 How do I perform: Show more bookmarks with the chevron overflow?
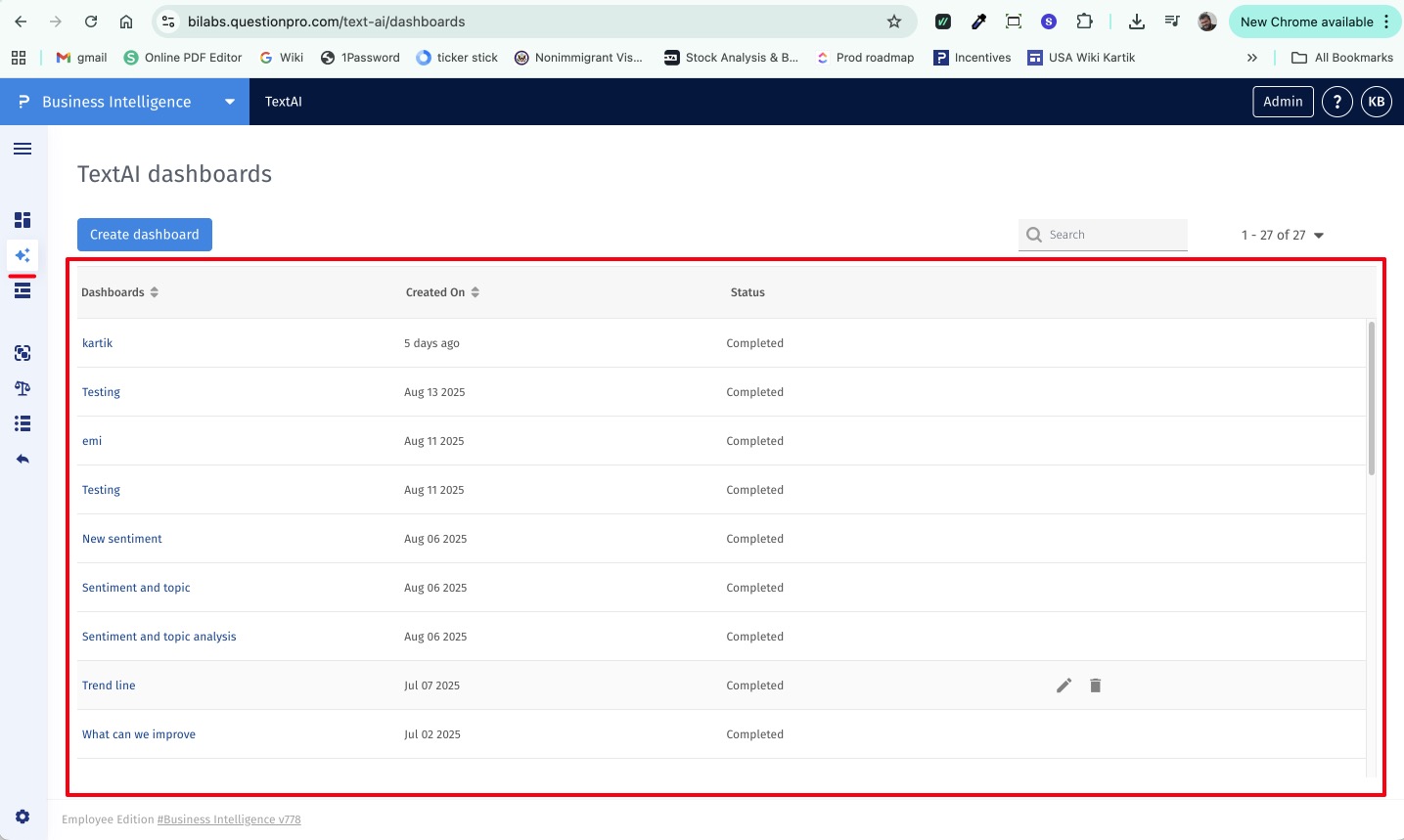[x=1252, y=58]
